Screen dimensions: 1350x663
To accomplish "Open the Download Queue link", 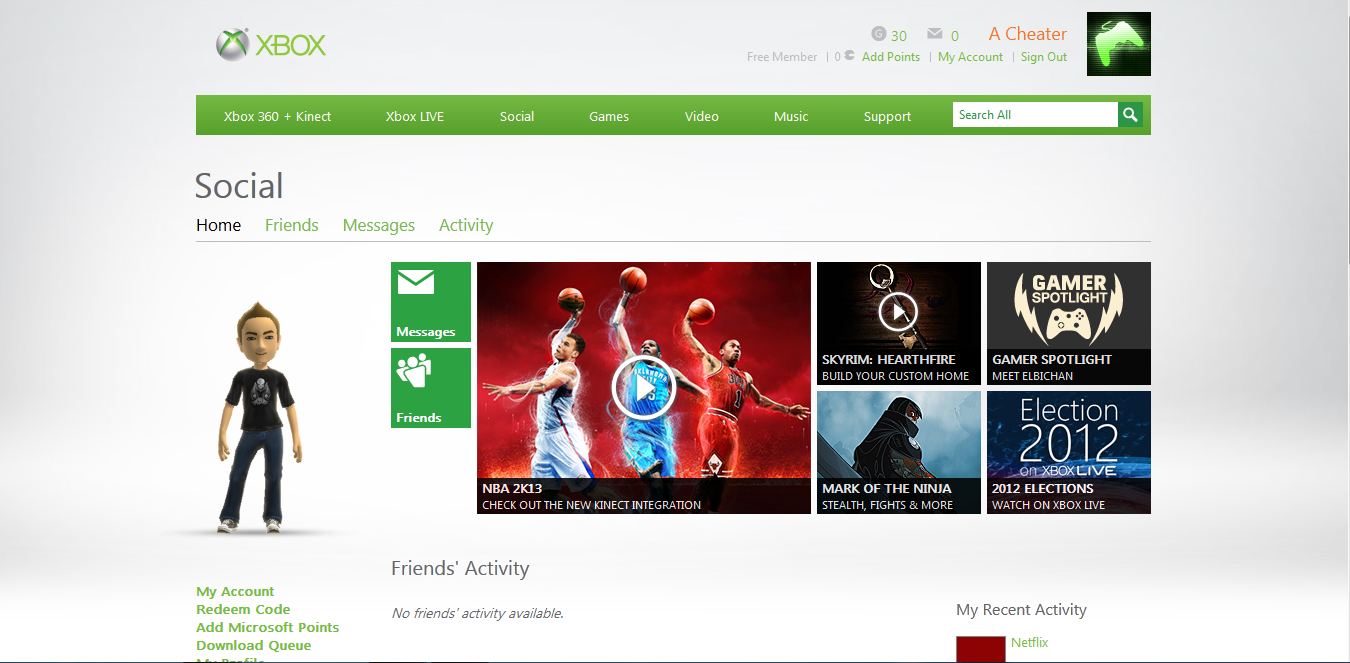I will pyautogui.click(x=254, y=645).
